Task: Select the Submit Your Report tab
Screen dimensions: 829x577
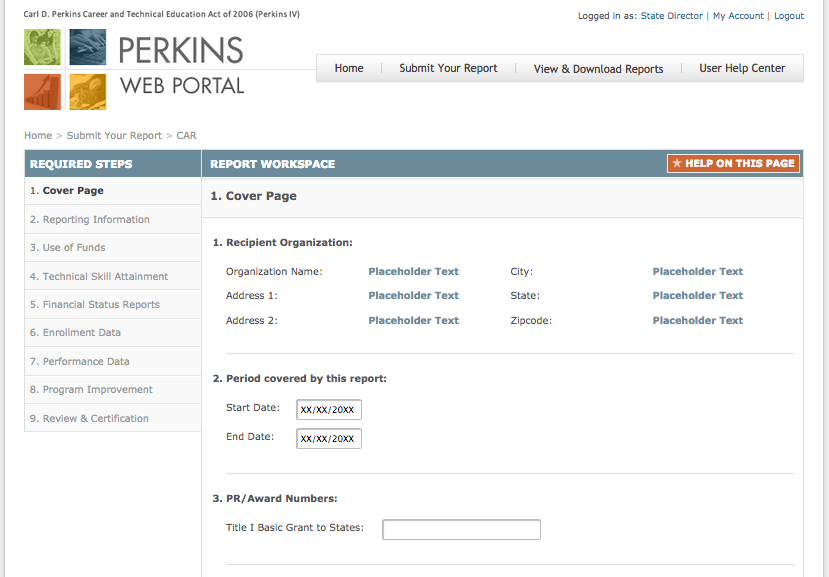Action: 448,68
